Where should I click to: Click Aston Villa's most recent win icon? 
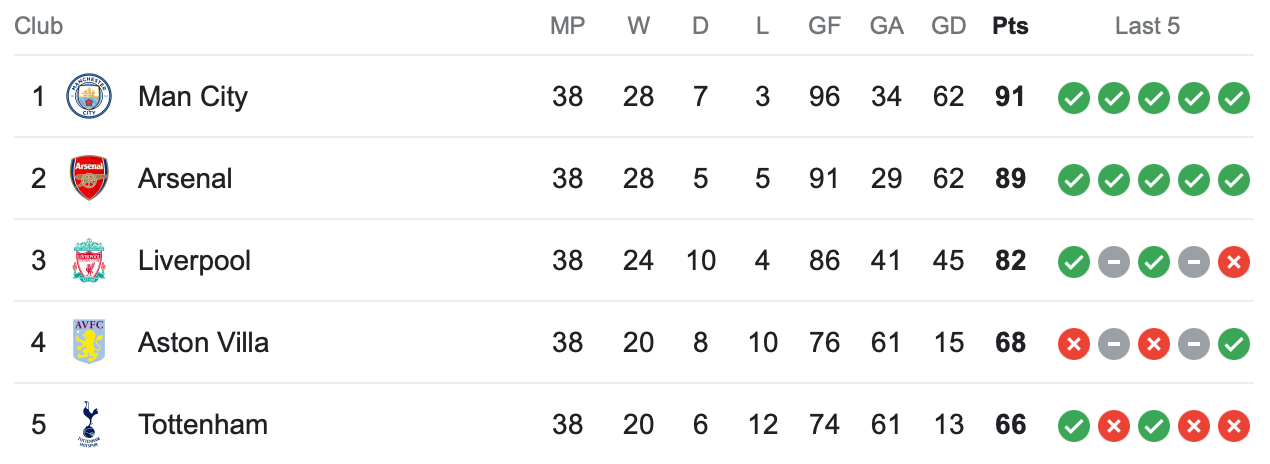point(1234,344)
